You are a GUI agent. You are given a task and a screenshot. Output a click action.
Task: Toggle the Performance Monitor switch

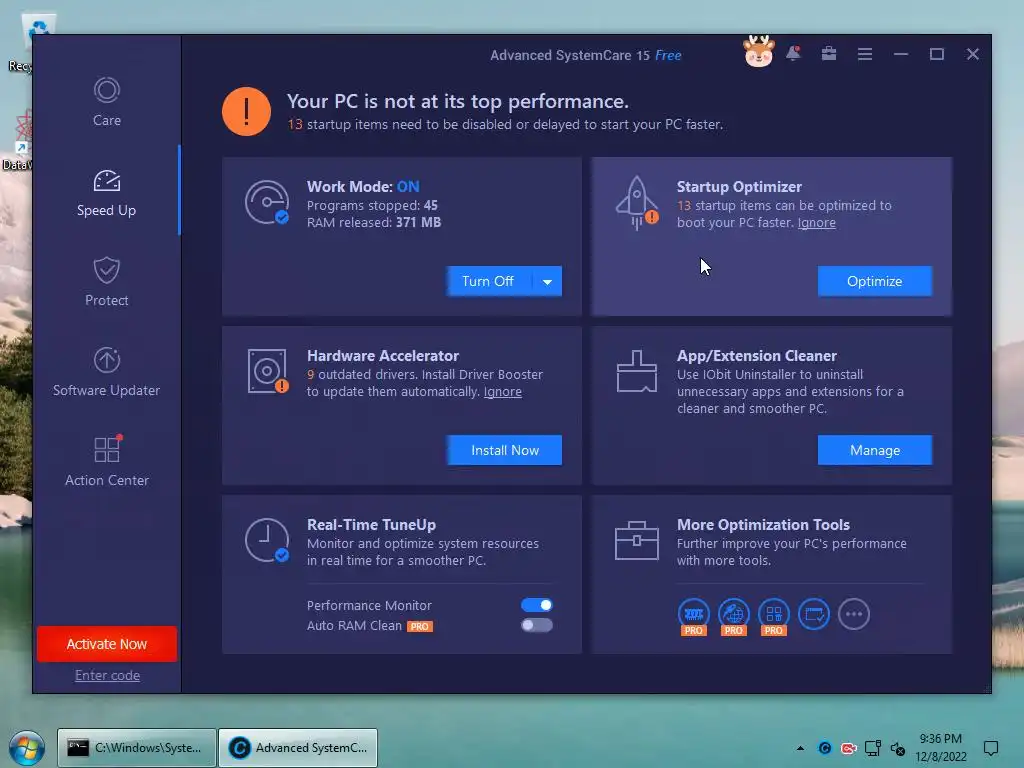(x=537, y=605)
